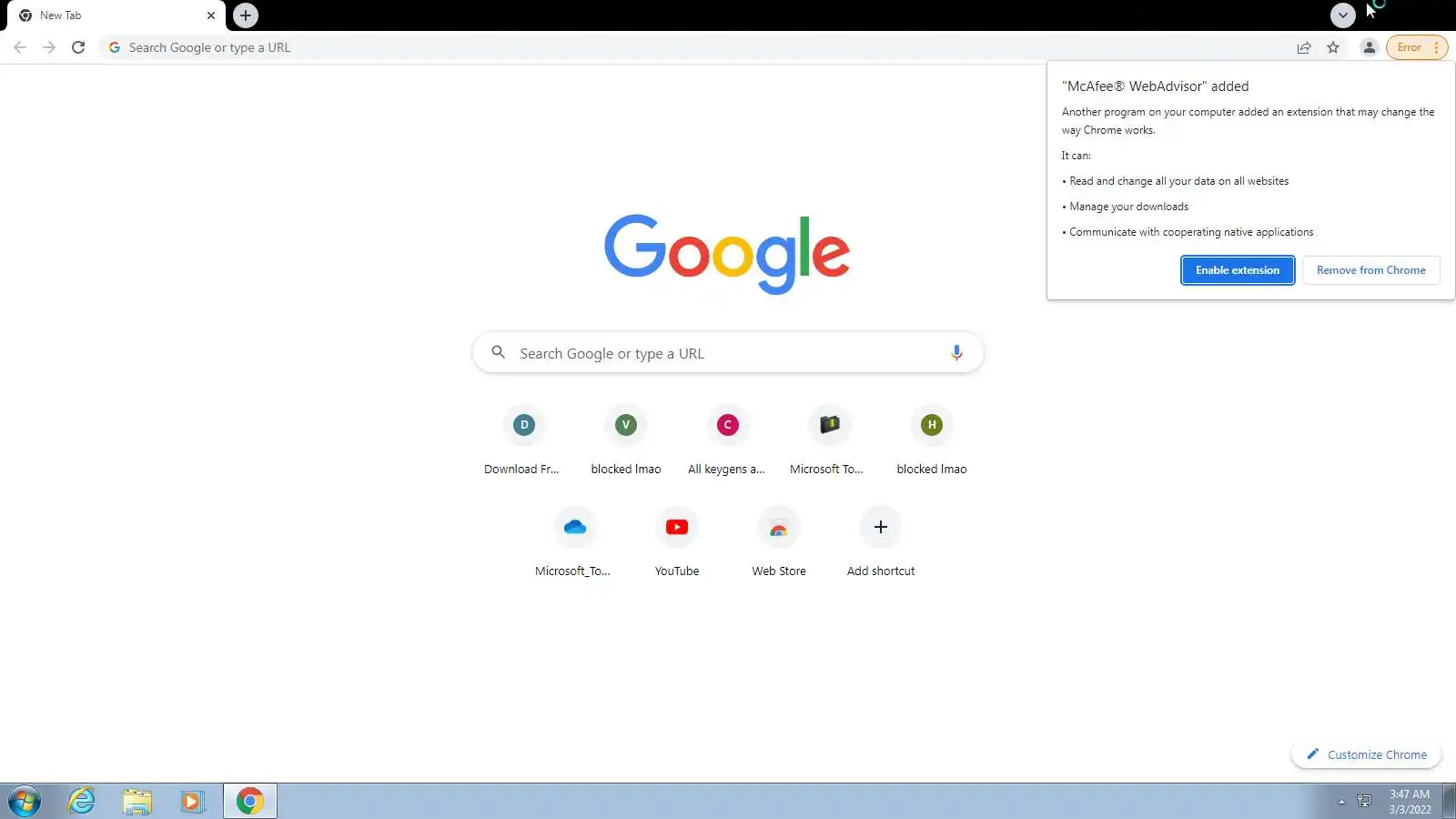
Task: Open the Download Fr... shortcut
Action: tap(523, 441)
